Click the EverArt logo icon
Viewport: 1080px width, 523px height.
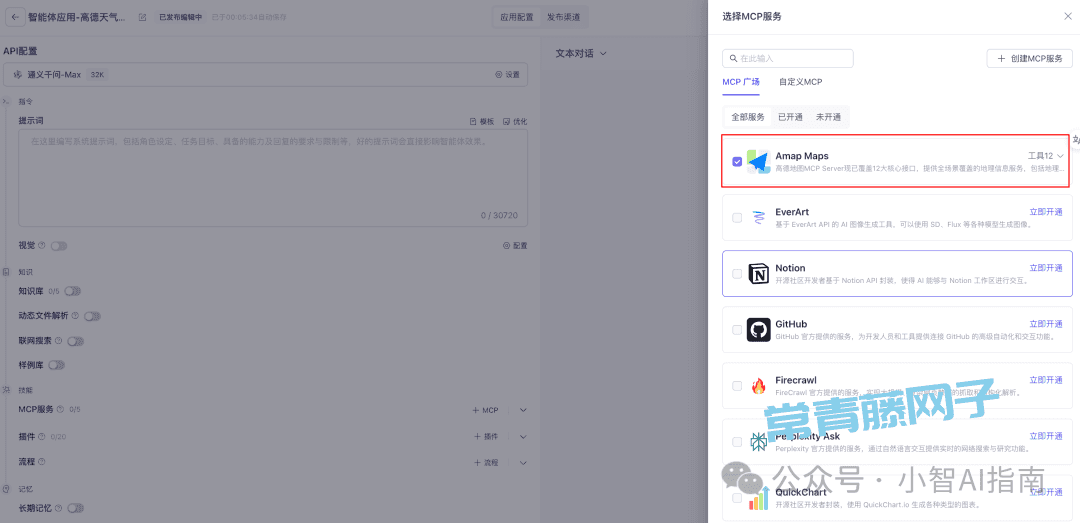[758, 217]
